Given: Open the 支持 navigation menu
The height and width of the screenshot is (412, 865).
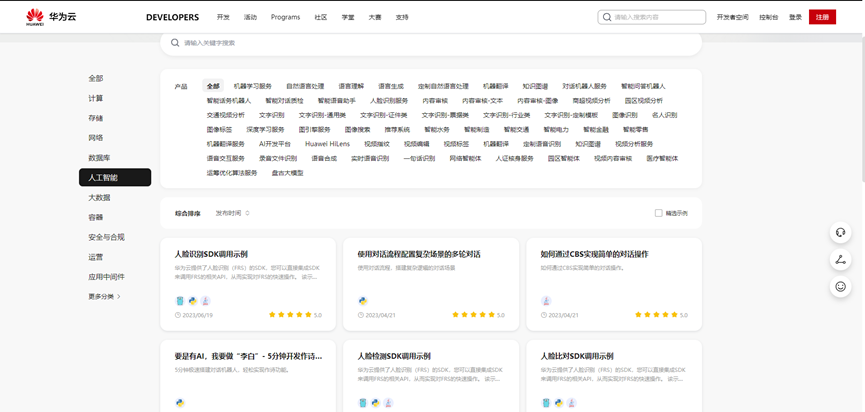Looking at the screenshot, I should [x=402, y=17].
